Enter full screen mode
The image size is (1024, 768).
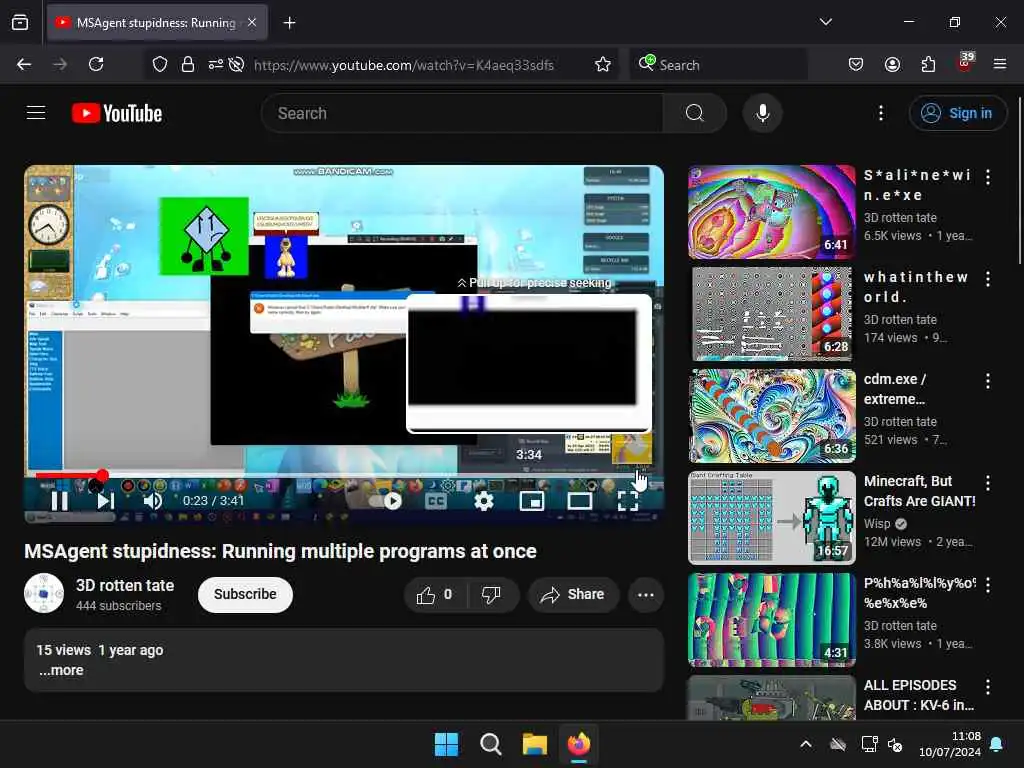[x=628, y=501]
